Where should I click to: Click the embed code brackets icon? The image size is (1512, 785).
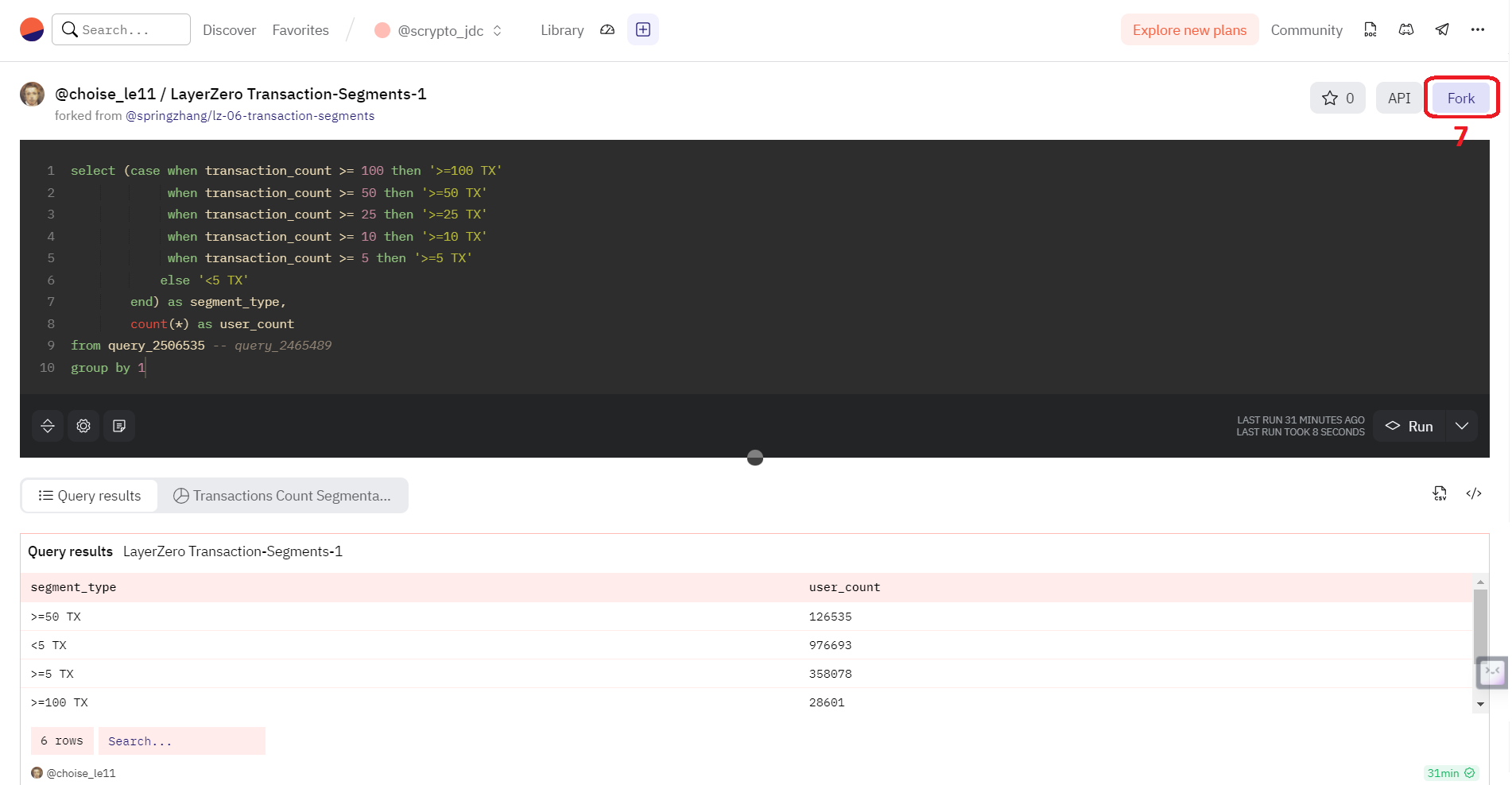click(1474, 493)
